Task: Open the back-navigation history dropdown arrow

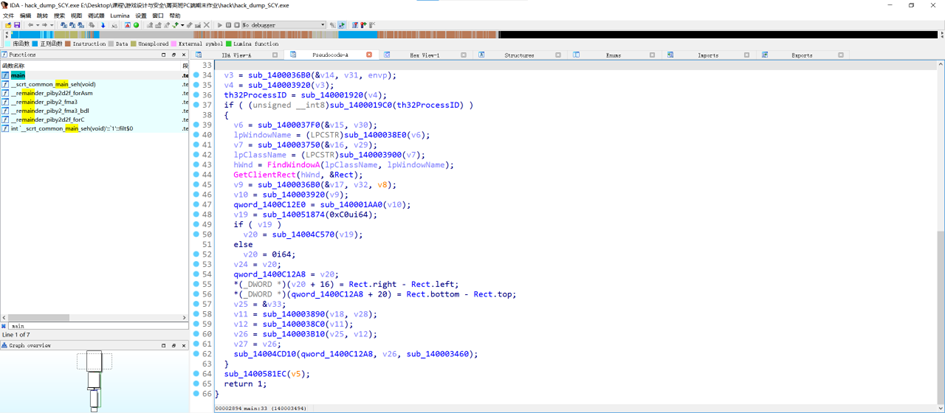Action: point(37,25)
